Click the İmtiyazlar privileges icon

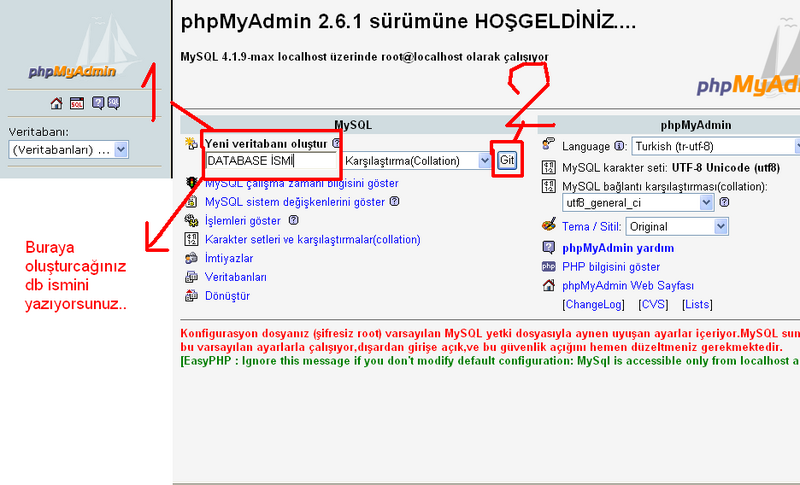[191, 258]
